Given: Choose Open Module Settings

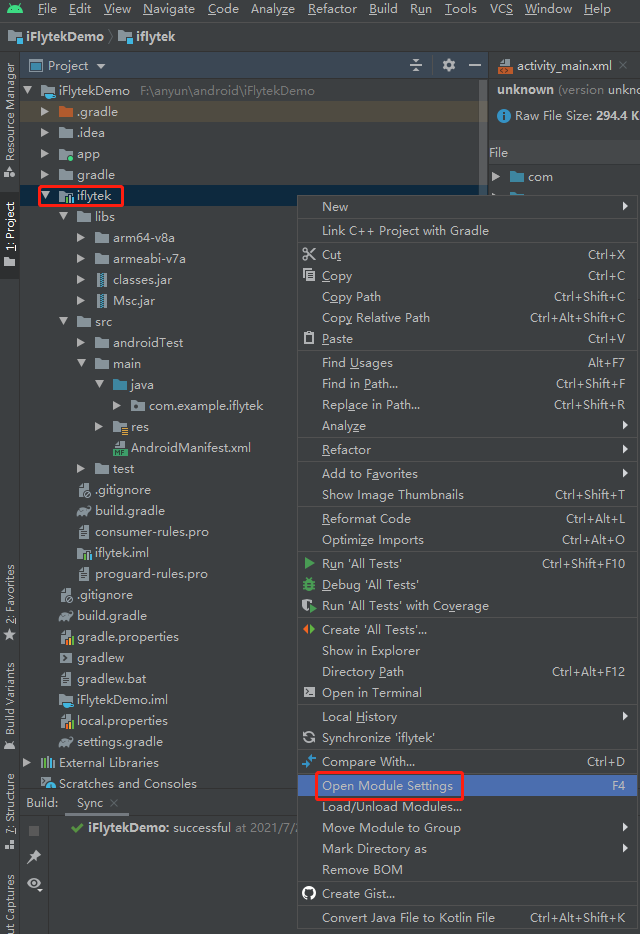Looking at the screenshot, I should (x=468, y=786).
